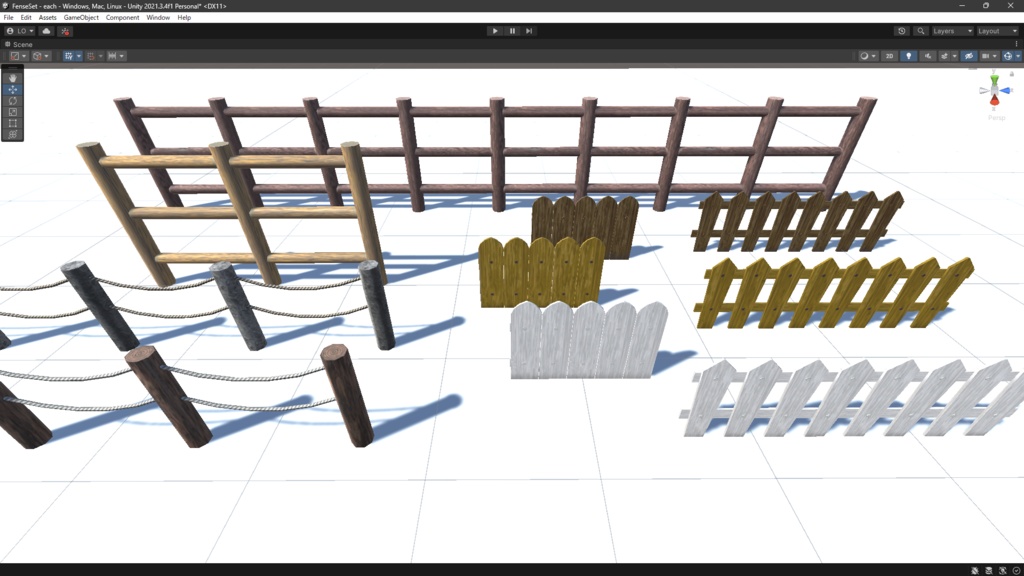The height and width of the screenshot is (576, 1024).
Task: Toggle scene lighting bulb
Action: tap(908, 56)
